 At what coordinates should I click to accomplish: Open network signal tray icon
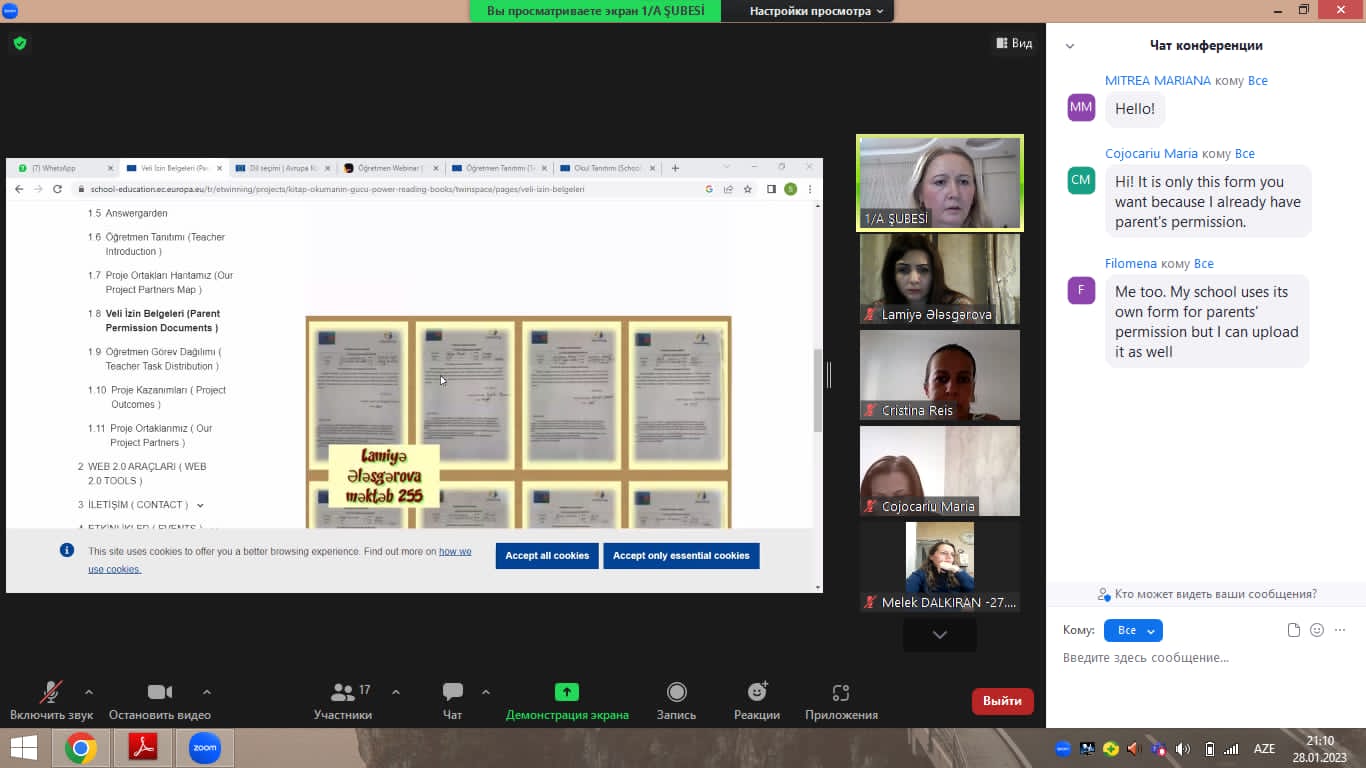click(x=1231, y=748)
